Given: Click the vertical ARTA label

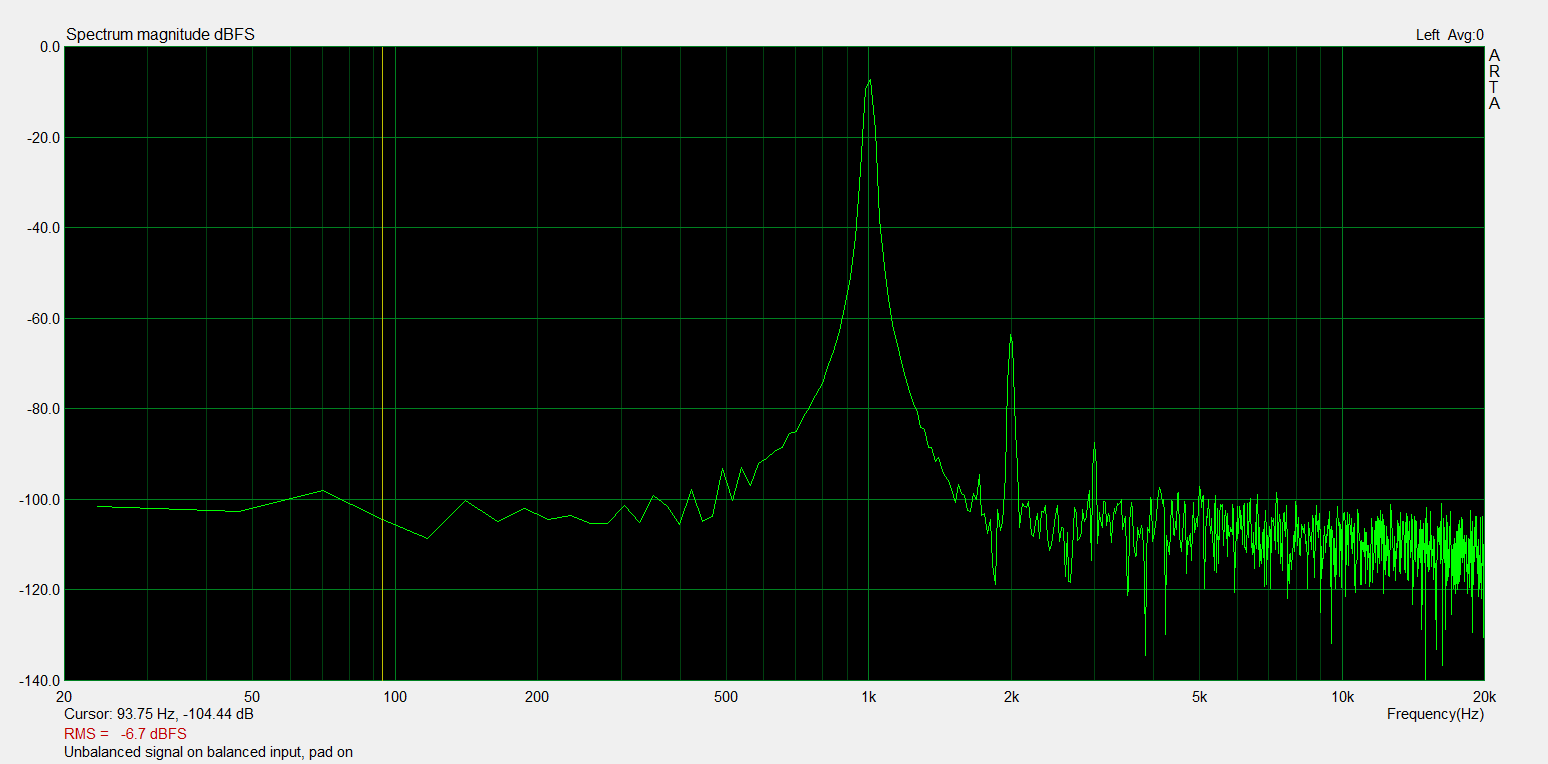Looking at the screenshot, I should [1494, 79].
